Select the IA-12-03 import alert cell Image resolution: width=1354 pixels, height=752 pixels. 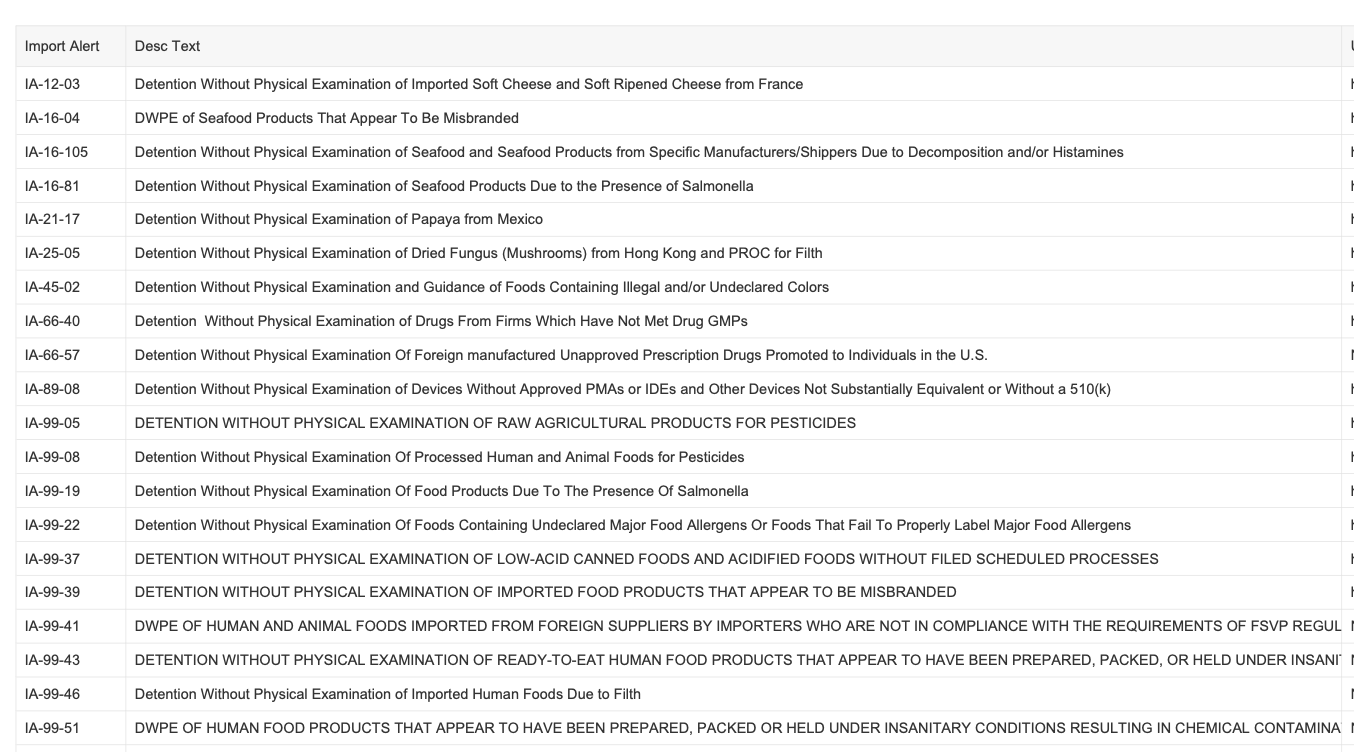click(x=52, y=84)
